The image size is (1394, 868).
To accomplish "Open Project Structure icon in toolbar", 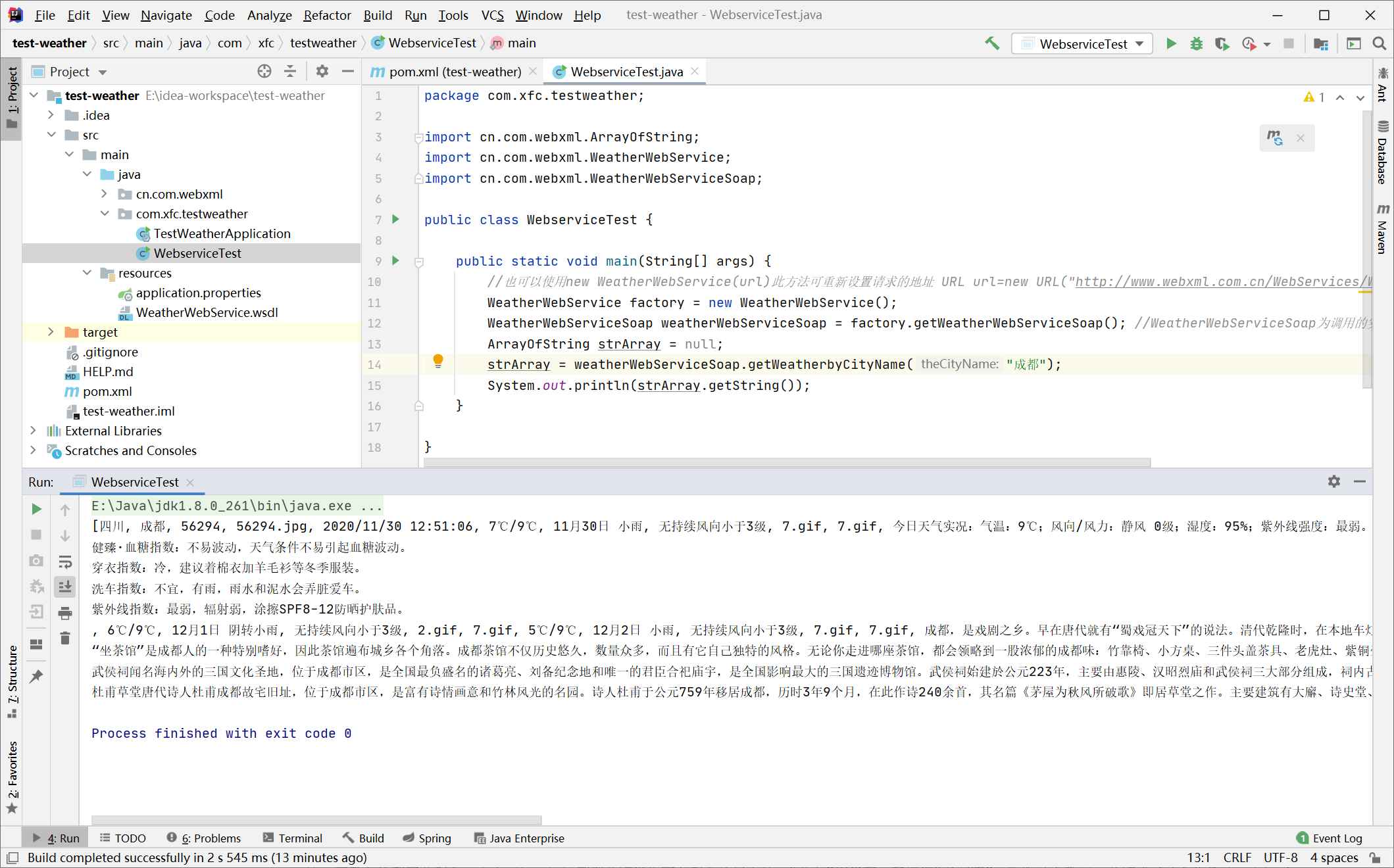I will 1320,43.
